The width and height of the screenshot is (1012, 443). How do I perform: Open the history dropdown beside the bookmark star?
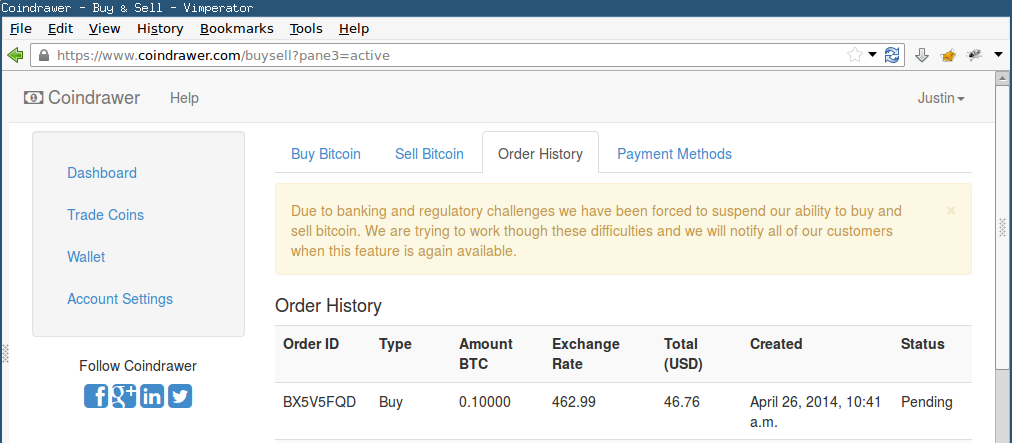tap(873, 55)
